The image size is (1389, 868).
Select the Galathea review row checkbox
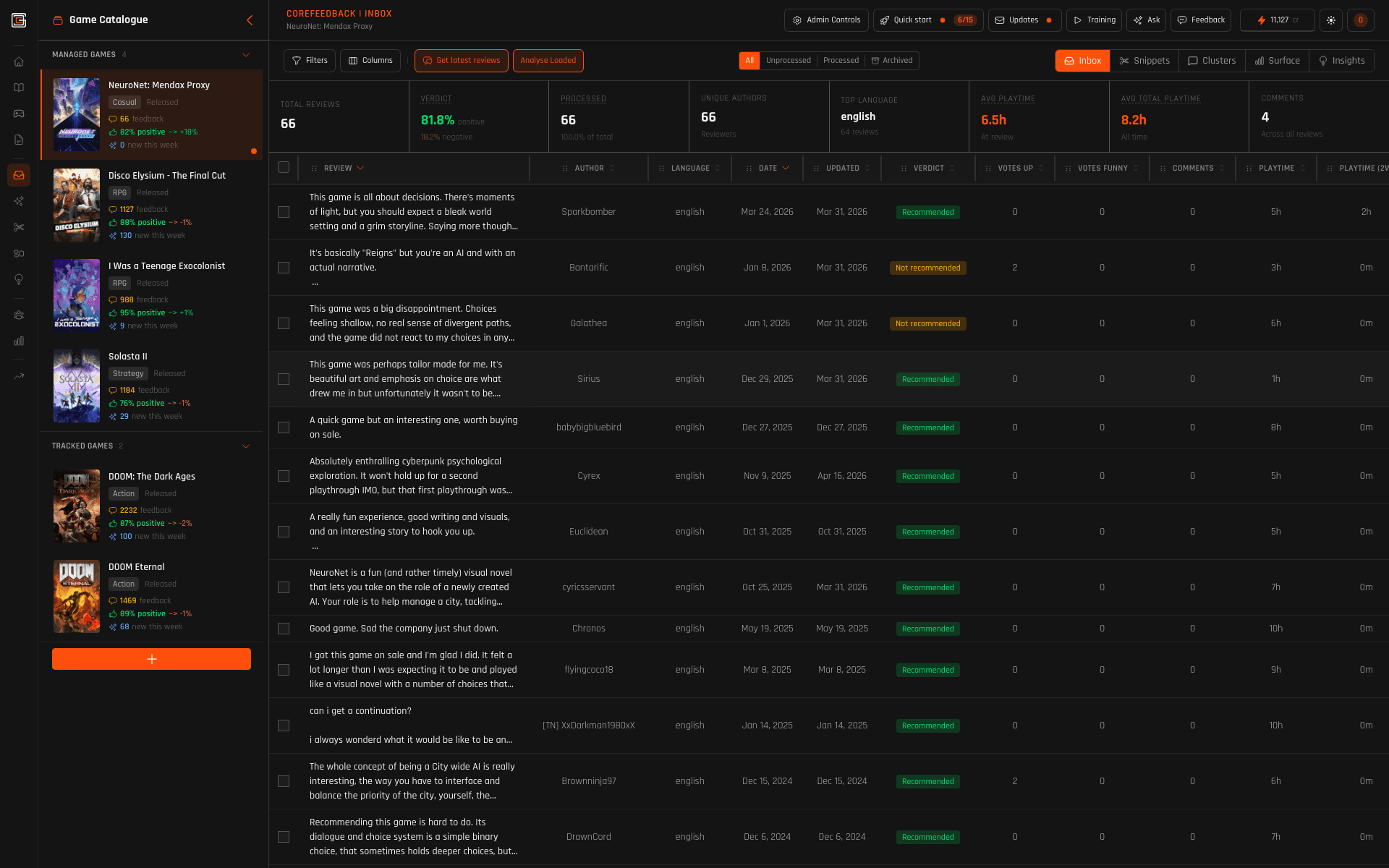tap(284, 323)
